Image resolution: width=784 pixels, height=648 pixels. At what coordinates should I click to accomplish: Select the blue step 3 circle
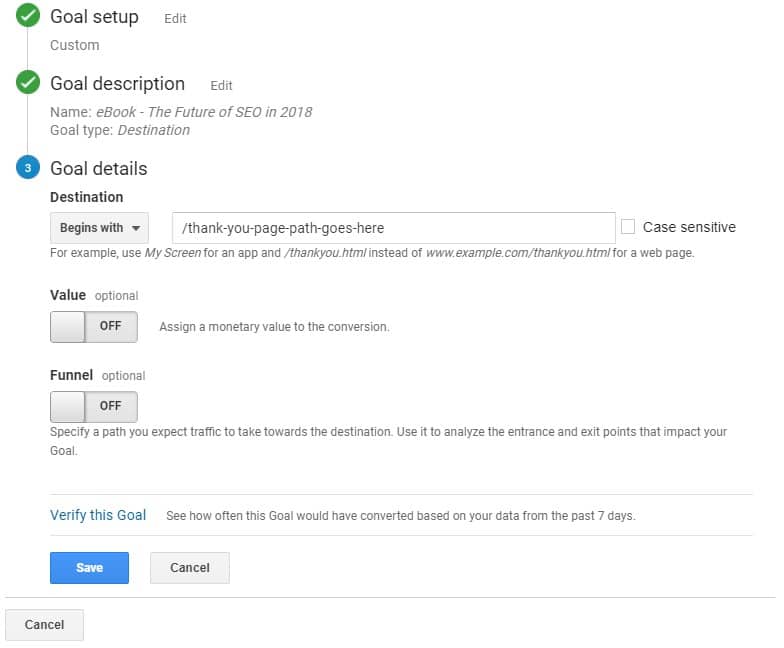(28, 168)
